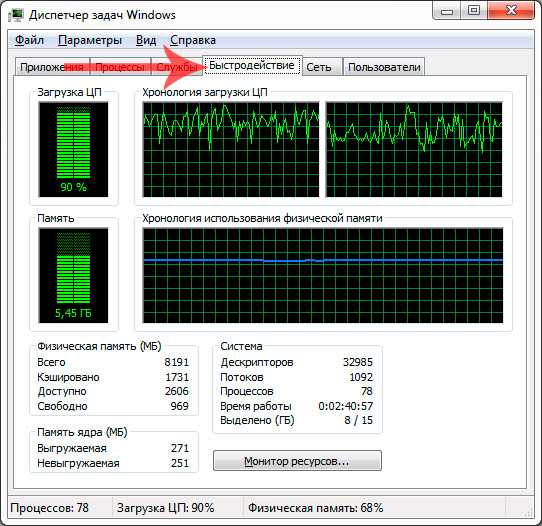Viewport: 542px width, 526px height.
Task: Open the Параметры menu
Action: [x=90, y=40]
